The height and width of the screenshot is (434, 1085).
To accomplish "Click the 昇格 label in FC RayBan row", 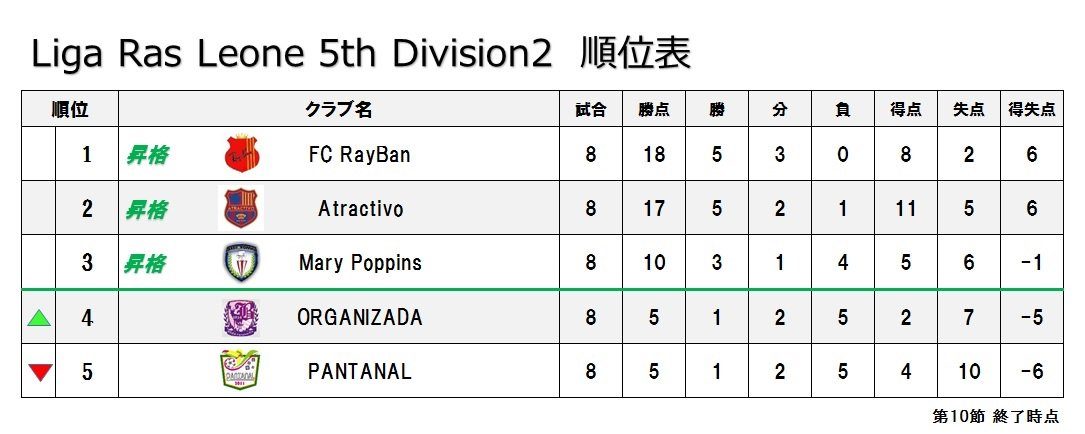I will coord(146,155).
